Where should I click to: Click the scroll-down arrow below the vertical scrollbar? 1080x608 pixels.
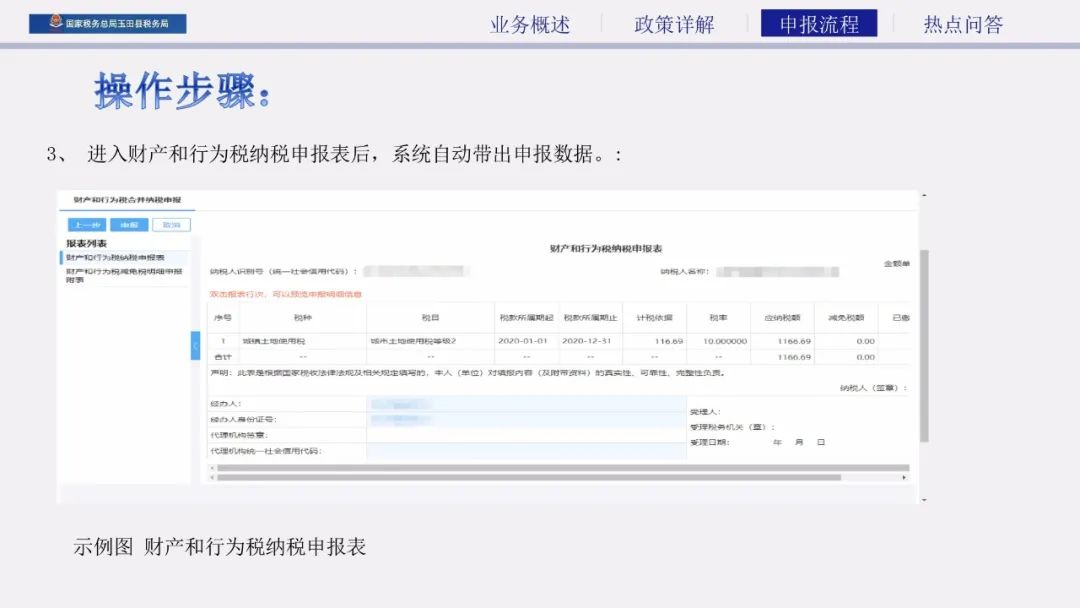pyautogui.click(x=924, y=500)
